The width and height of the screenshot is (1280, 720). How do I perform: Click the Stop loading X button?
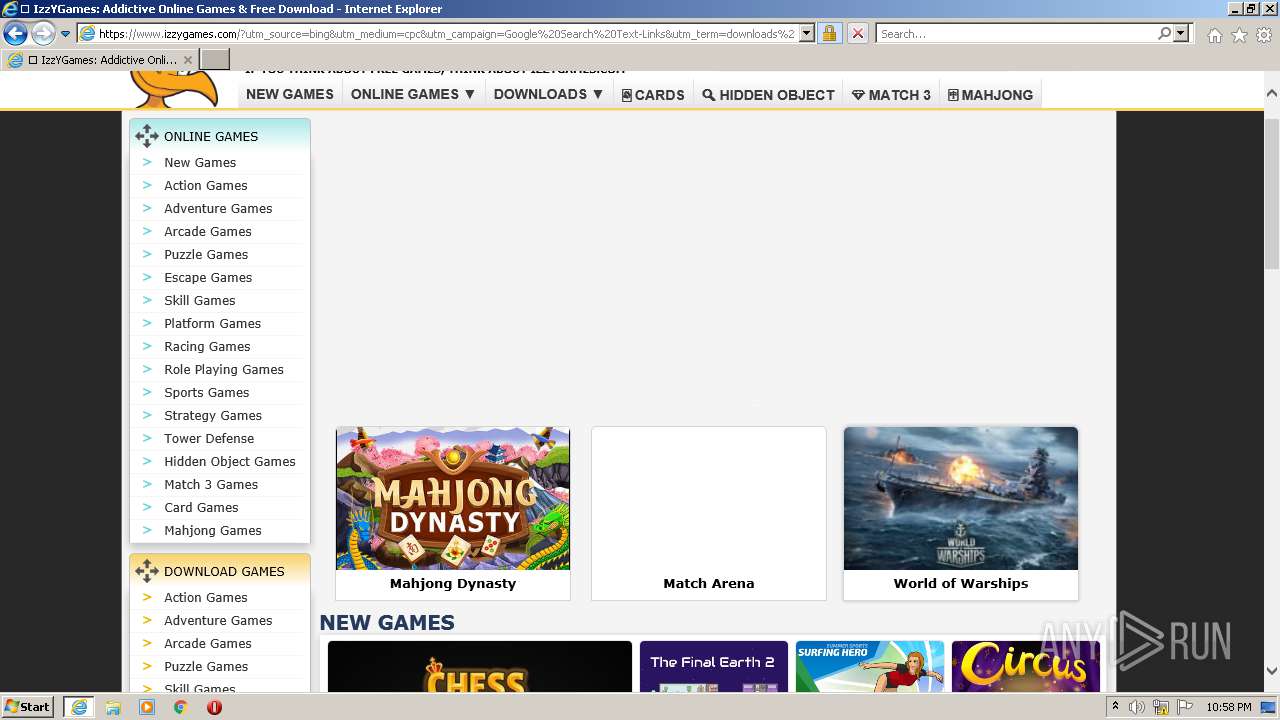pyautogui.click(x=857, y=33)
